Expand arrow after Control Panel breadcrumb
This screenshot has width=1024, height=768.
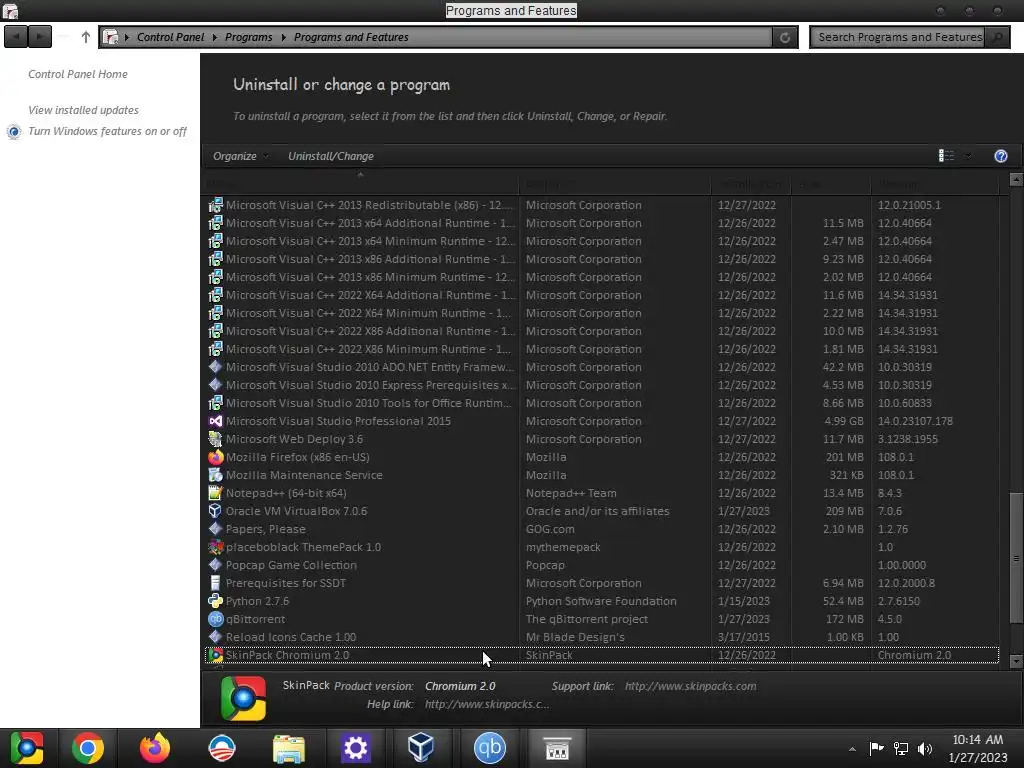pyautogui.click(x=214, y=37)
